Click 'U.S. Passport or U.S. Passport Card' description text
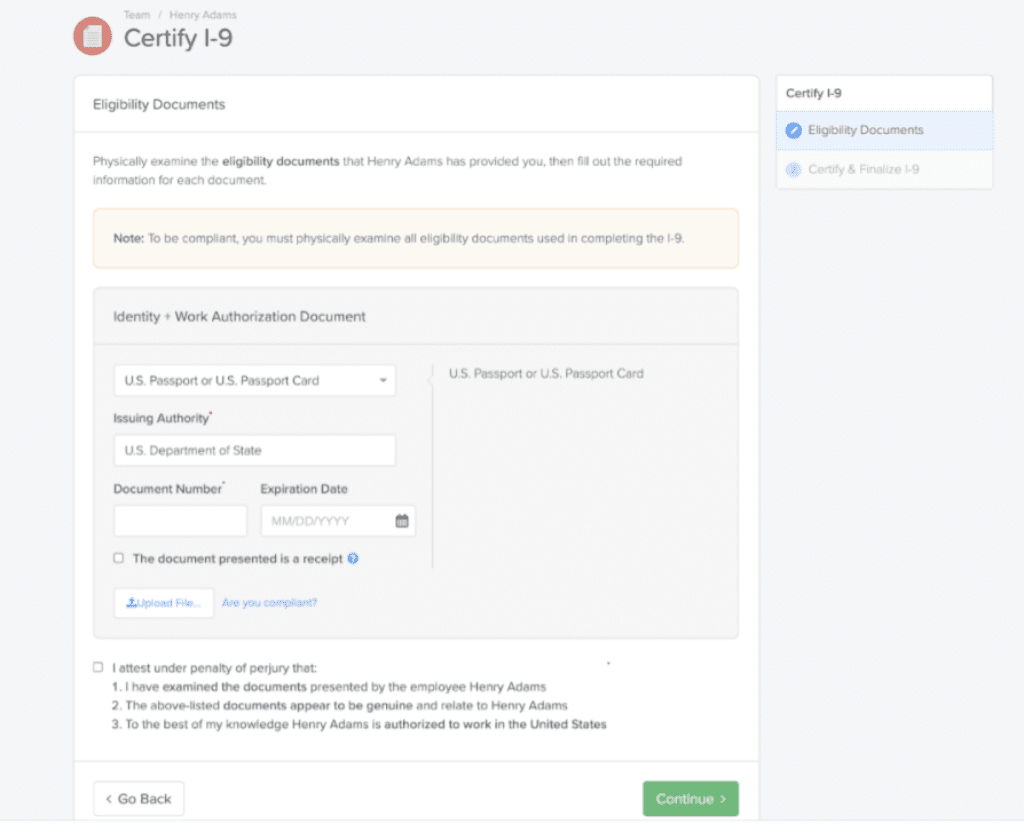The width and height of the screenshot is (1024, 824). point(546,373)
